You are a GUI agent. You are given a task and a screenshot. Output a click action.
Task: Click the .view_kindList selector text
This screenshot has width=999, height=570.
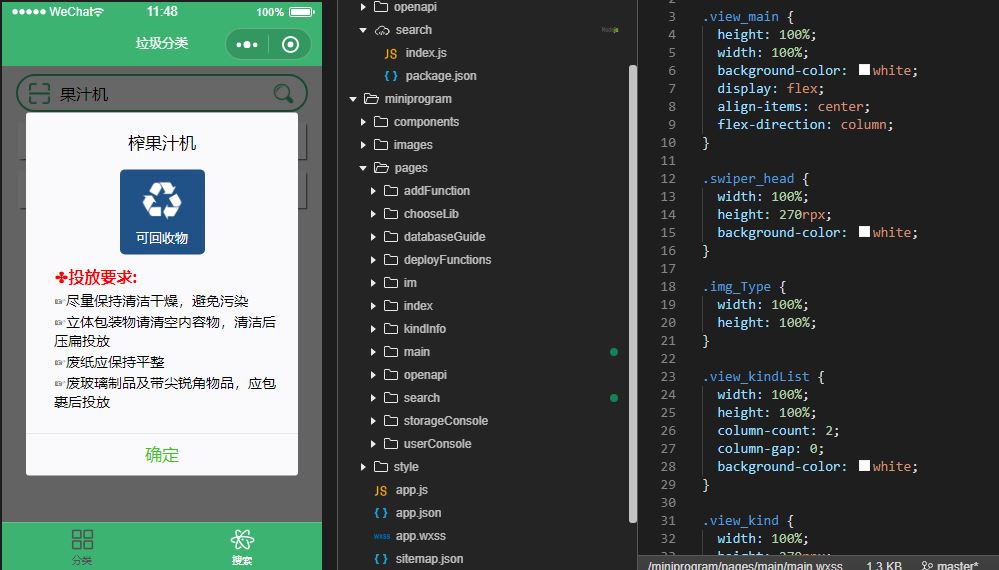[x=756, y=376]
